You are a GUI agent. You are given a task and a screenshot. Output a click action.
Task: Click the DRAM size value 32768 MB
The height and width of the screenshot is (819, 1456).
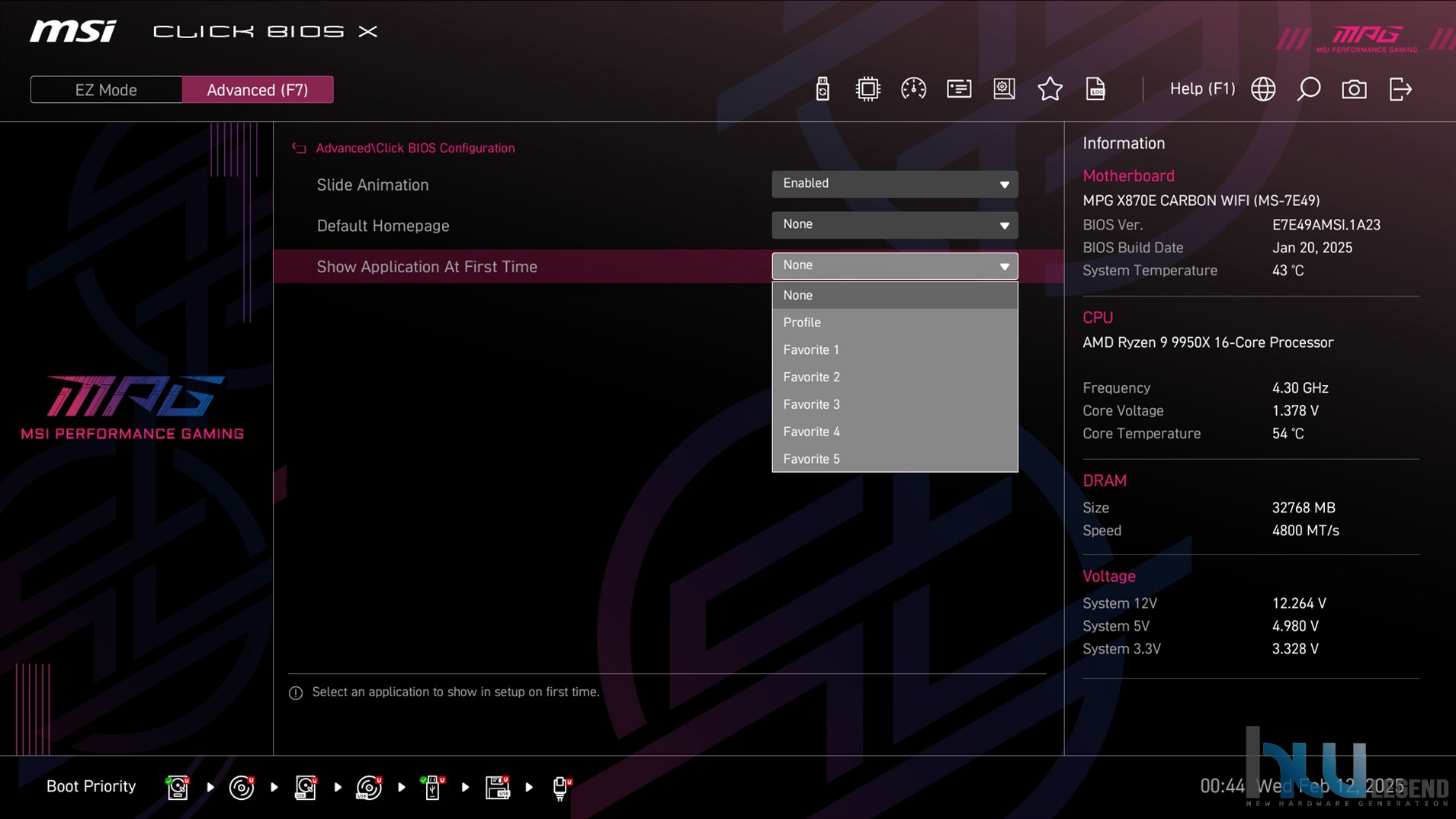click(x=1304, y=508)
